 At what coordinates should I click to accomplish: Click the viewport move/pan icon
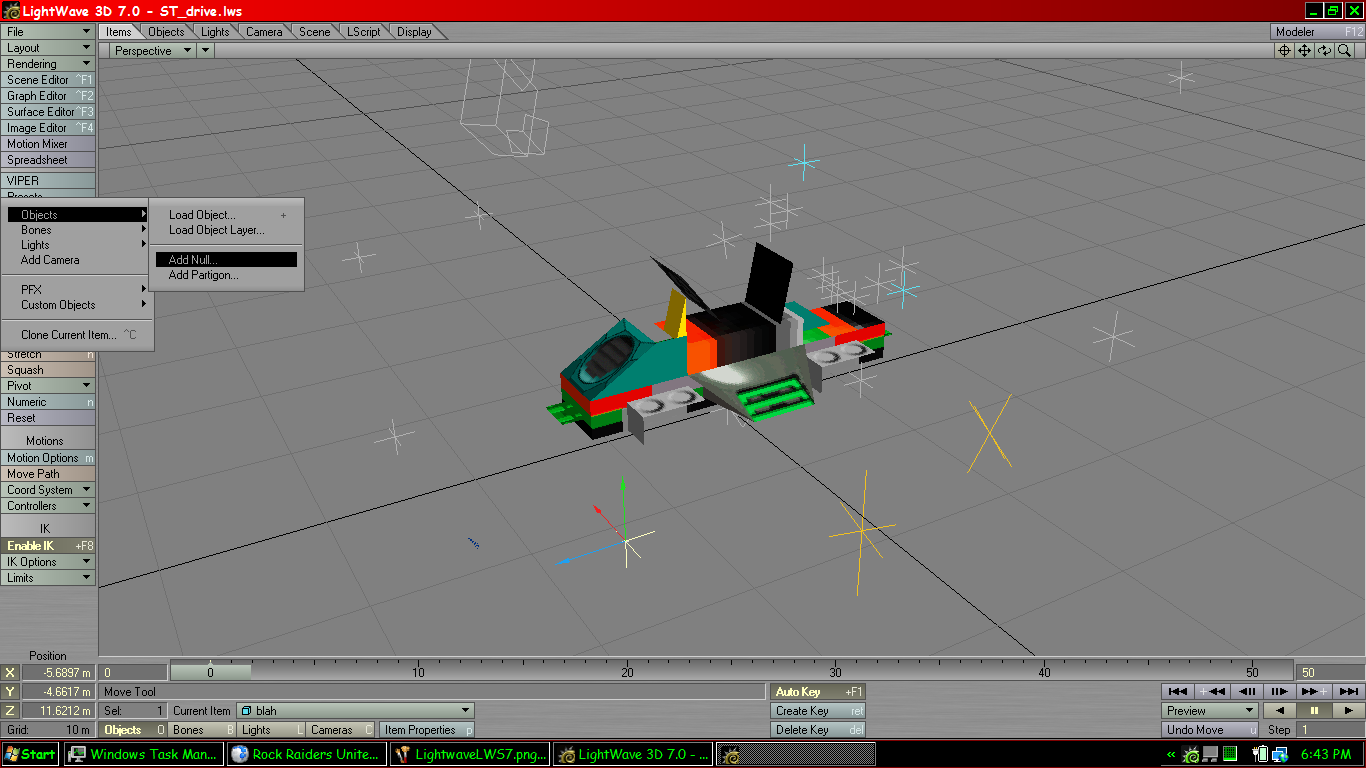pyautogui.click(x=1305, y=50)
